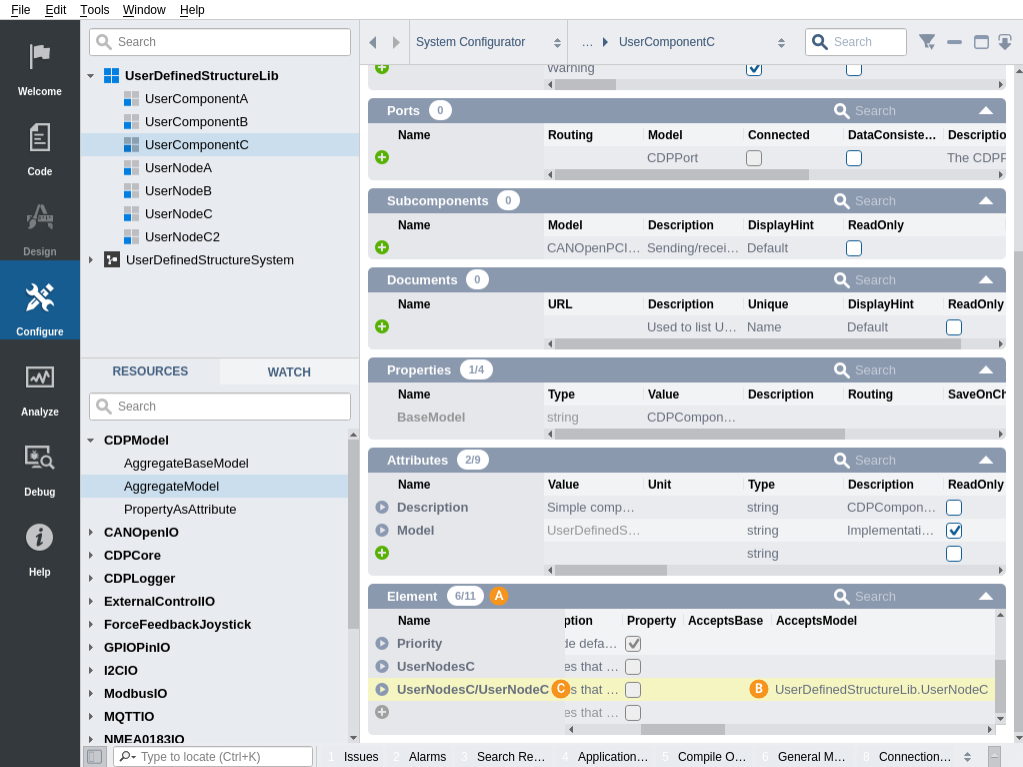Viewport: 1023px width, 767px height.
Task: Collapse the Attributes section
Action: (986, 460)
